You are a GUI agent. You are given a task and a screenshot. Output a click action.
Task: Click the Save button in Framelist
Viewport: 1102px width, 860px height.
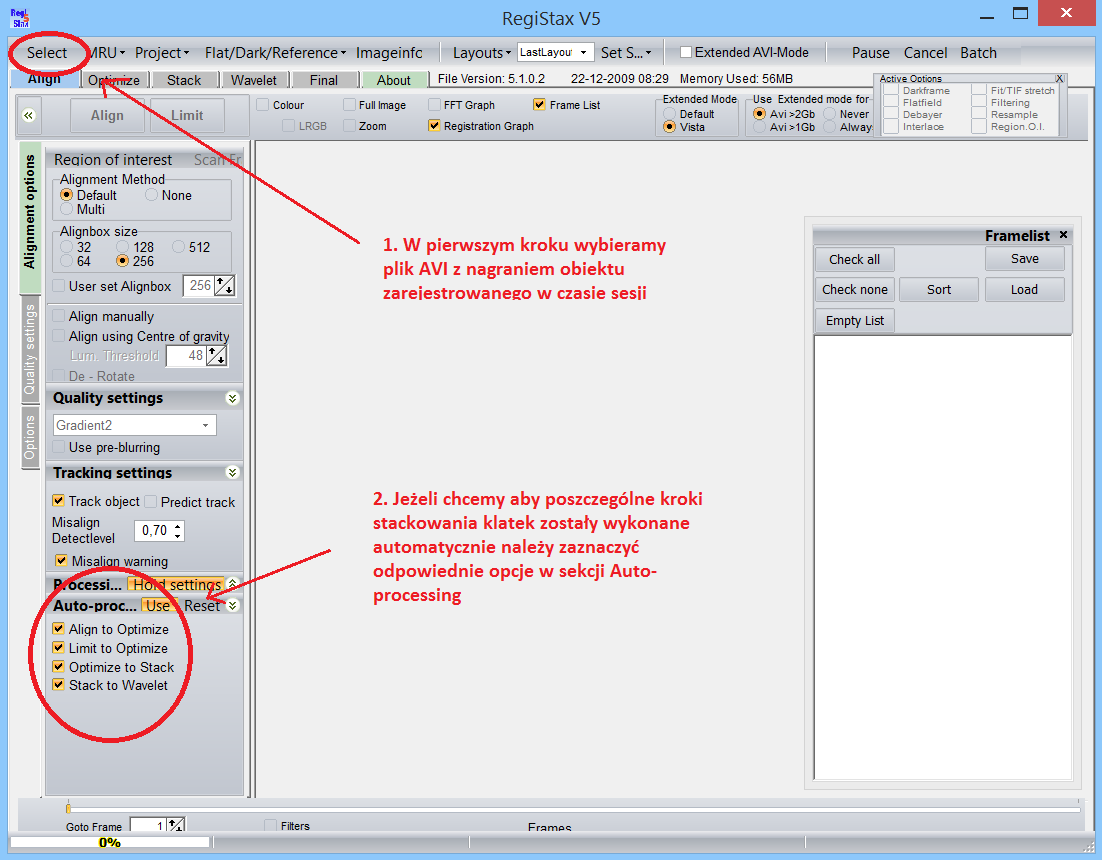(1025, 259)
